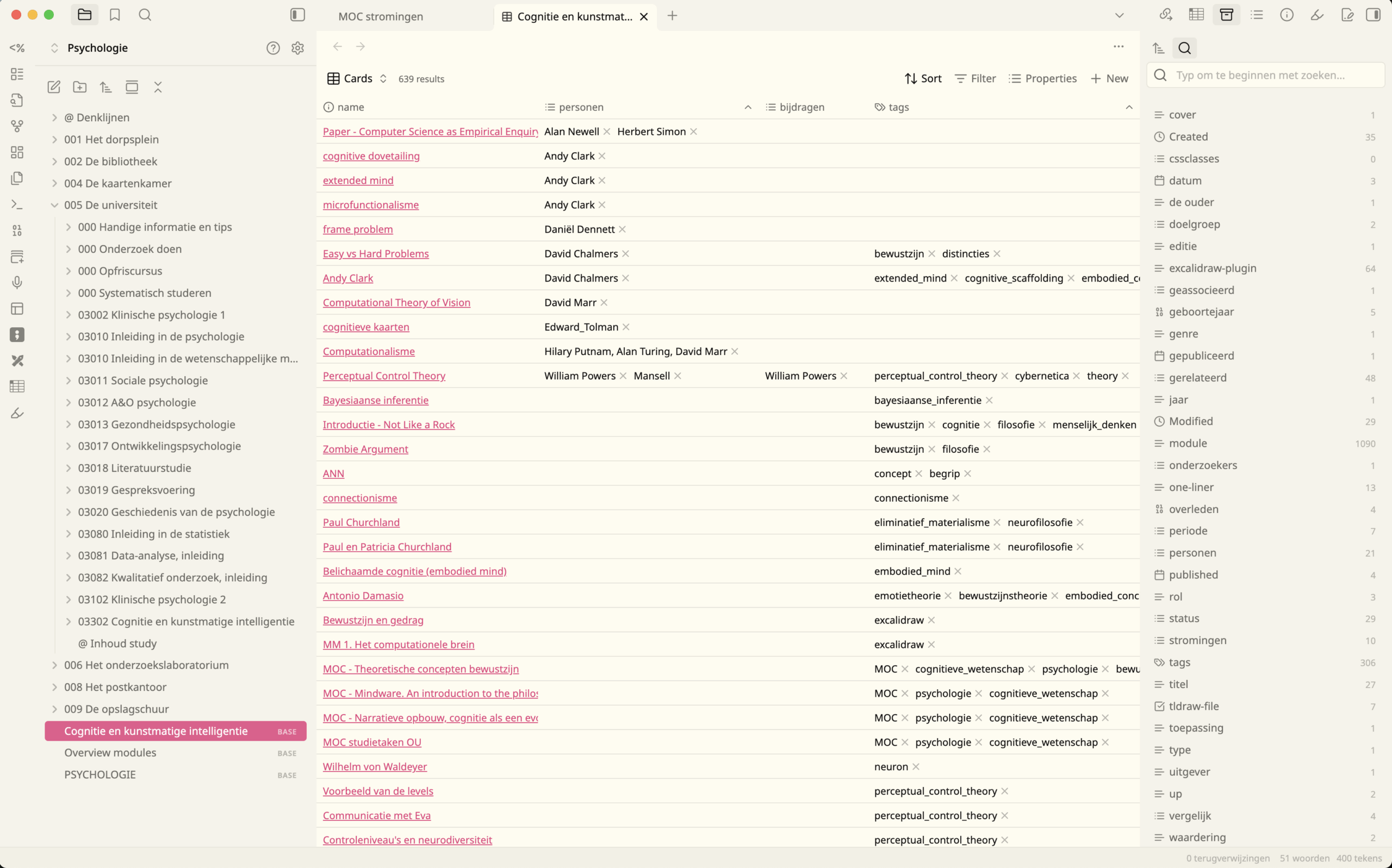Select the stromingen property
The image size is (1392, 868).
point(1266,641)
